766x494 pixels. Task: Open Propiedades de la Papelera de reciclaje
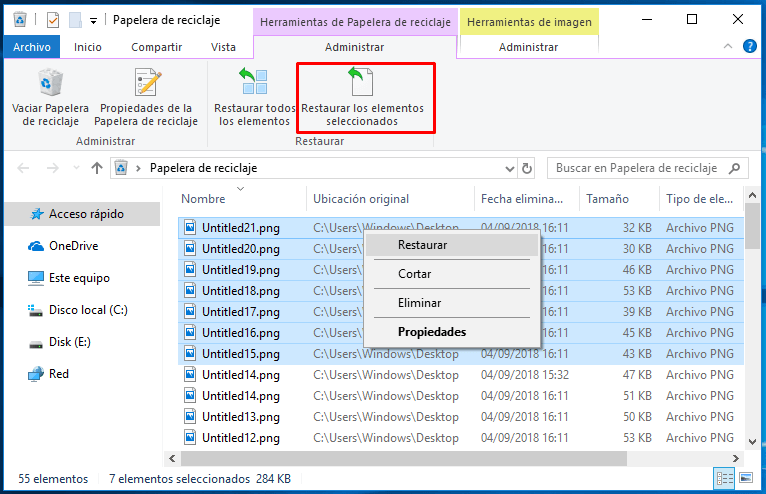point(146,98)
